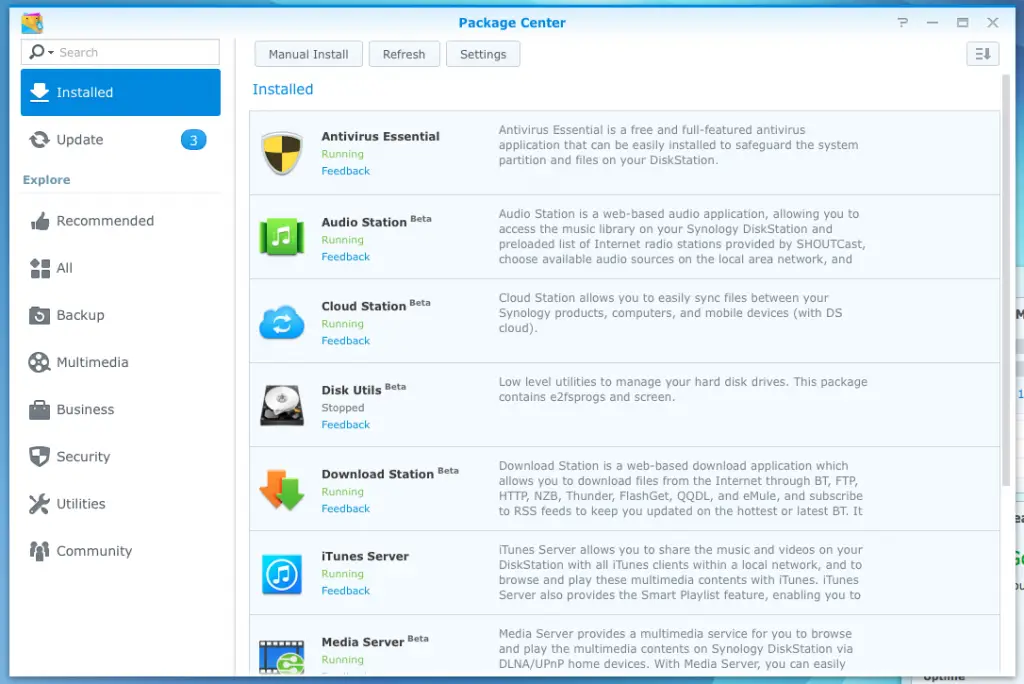This screenshot has width=1024, height=684.
Task: Open the Backup category
Action: pyautogui.click(x=121, y=315)
